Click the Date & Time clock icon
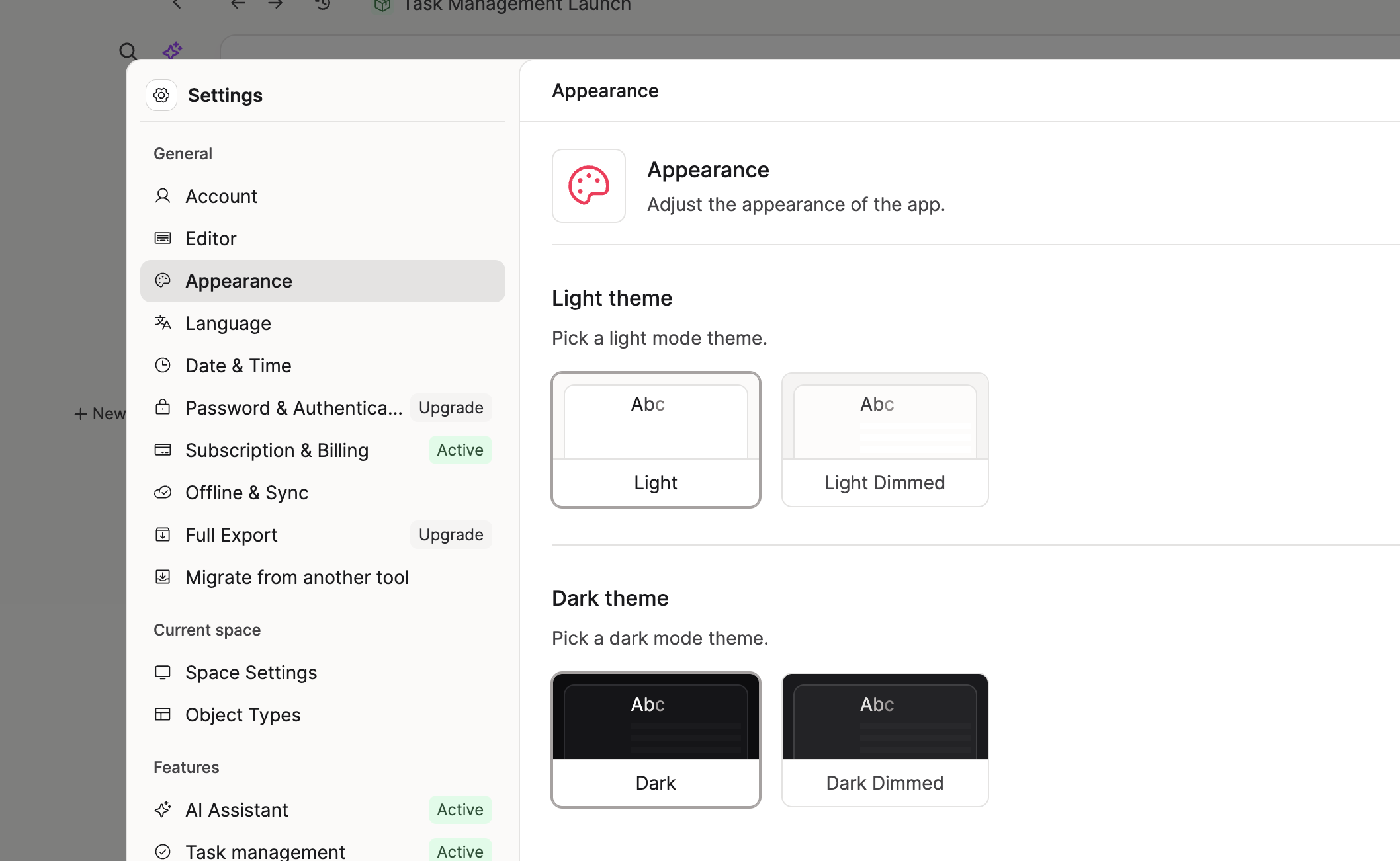 coord(163,365)
